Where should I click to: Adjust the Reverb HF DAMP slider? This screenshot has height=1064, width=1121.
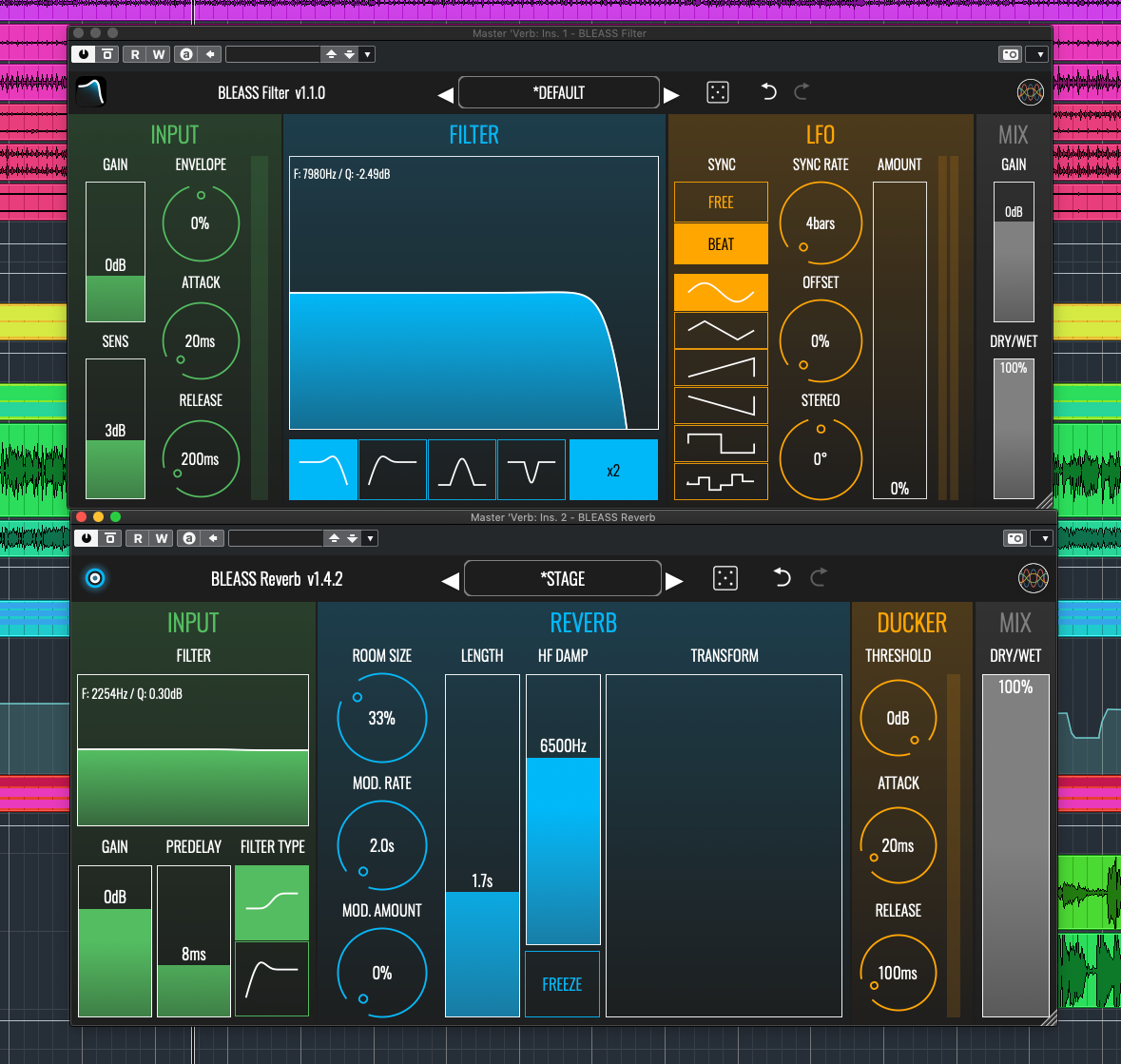click(x=563, y=808)
